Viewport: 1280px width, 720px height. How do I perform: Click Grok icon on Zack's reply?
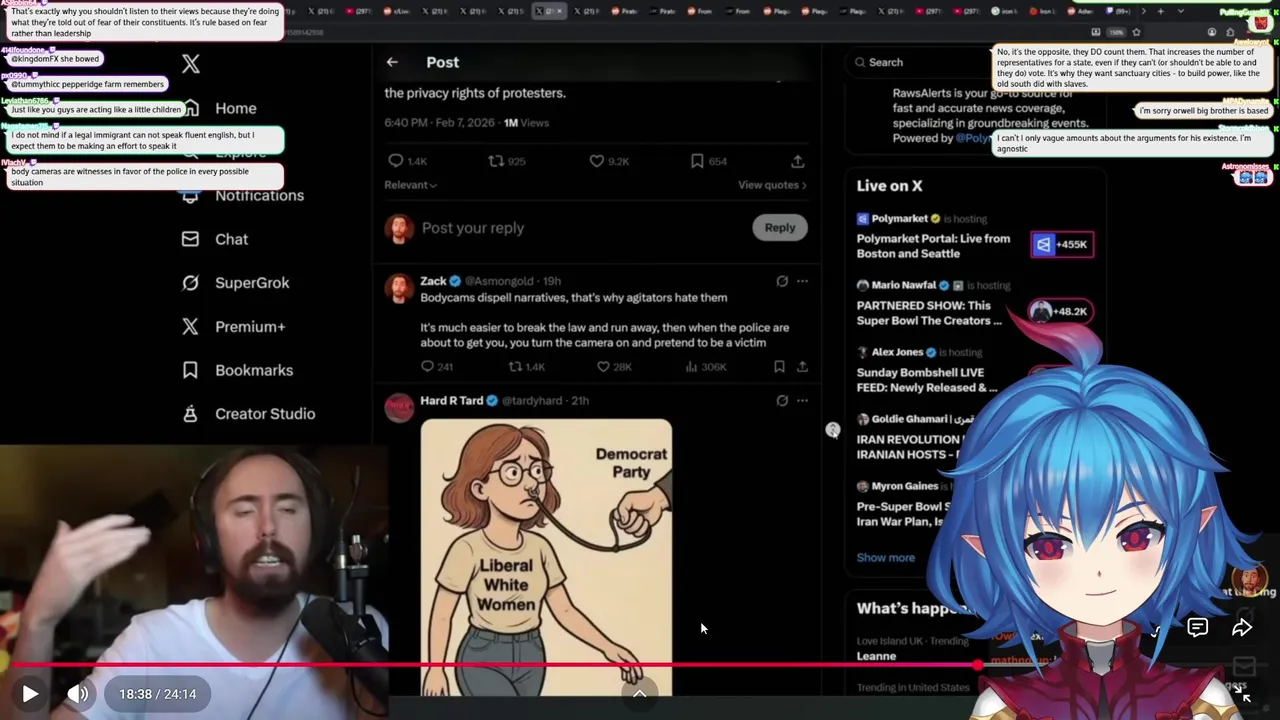click(x=782, y=281)
